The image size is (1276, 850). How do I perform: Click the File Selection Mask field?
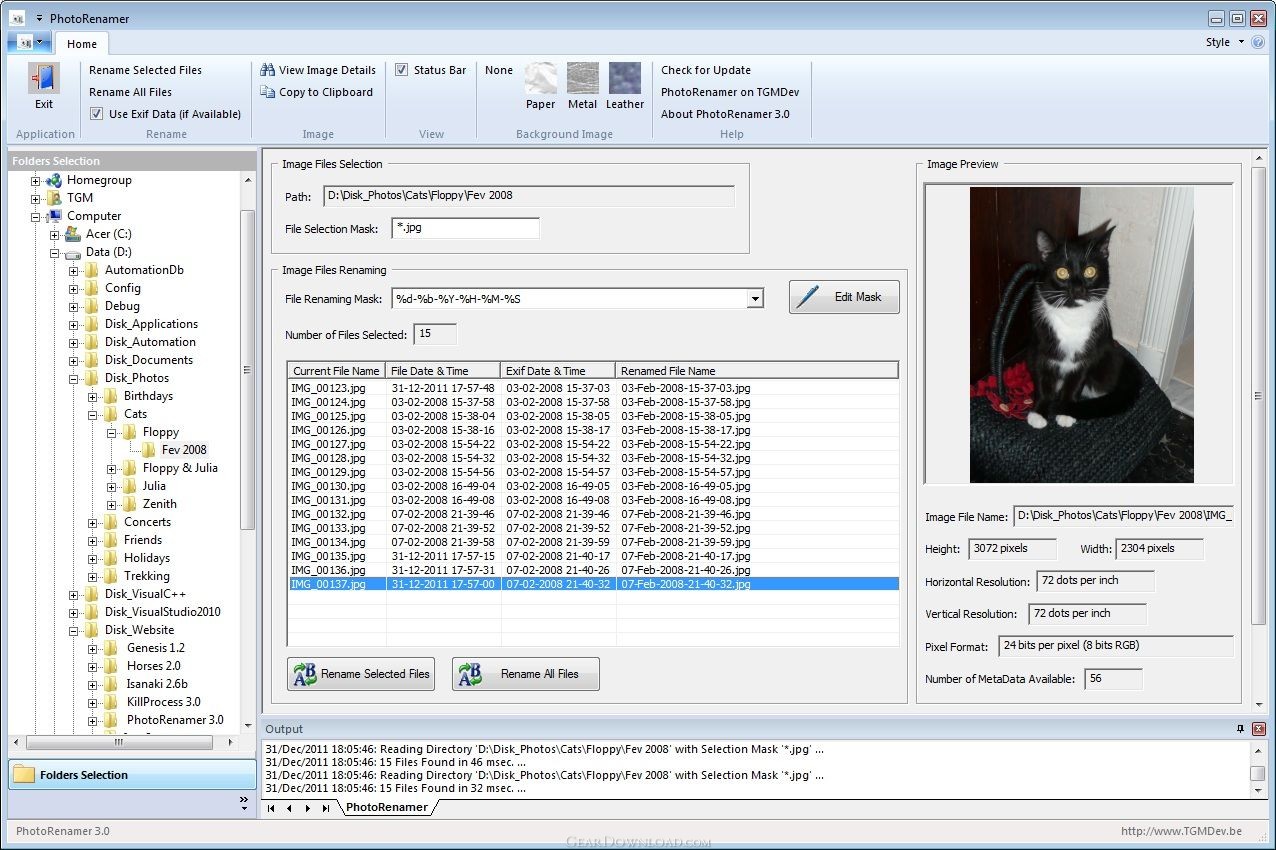[x=464, y=228]
